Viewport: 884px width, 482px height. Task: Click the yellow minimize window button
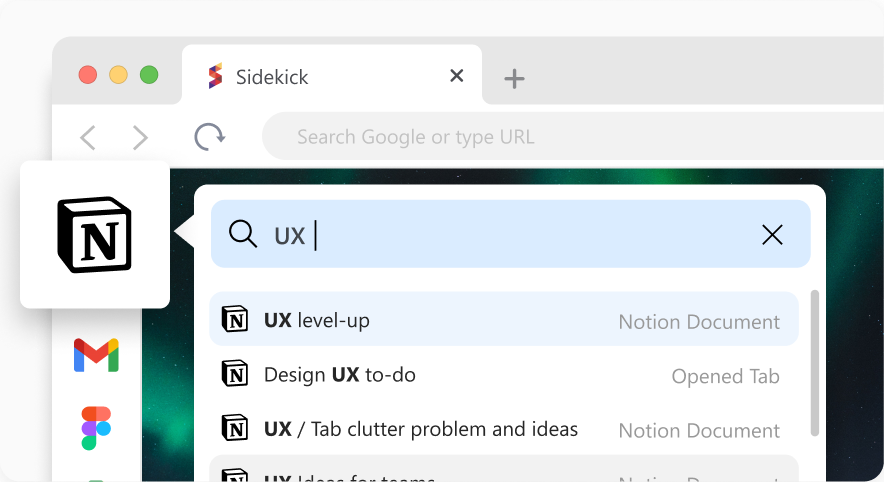(118, 75)
